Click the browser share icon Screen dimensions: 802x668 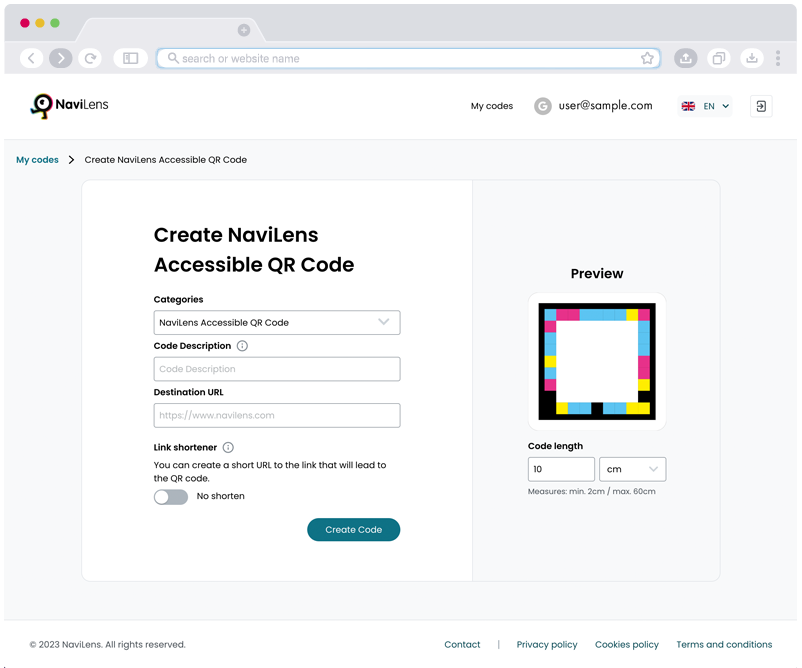click(685, 59)
